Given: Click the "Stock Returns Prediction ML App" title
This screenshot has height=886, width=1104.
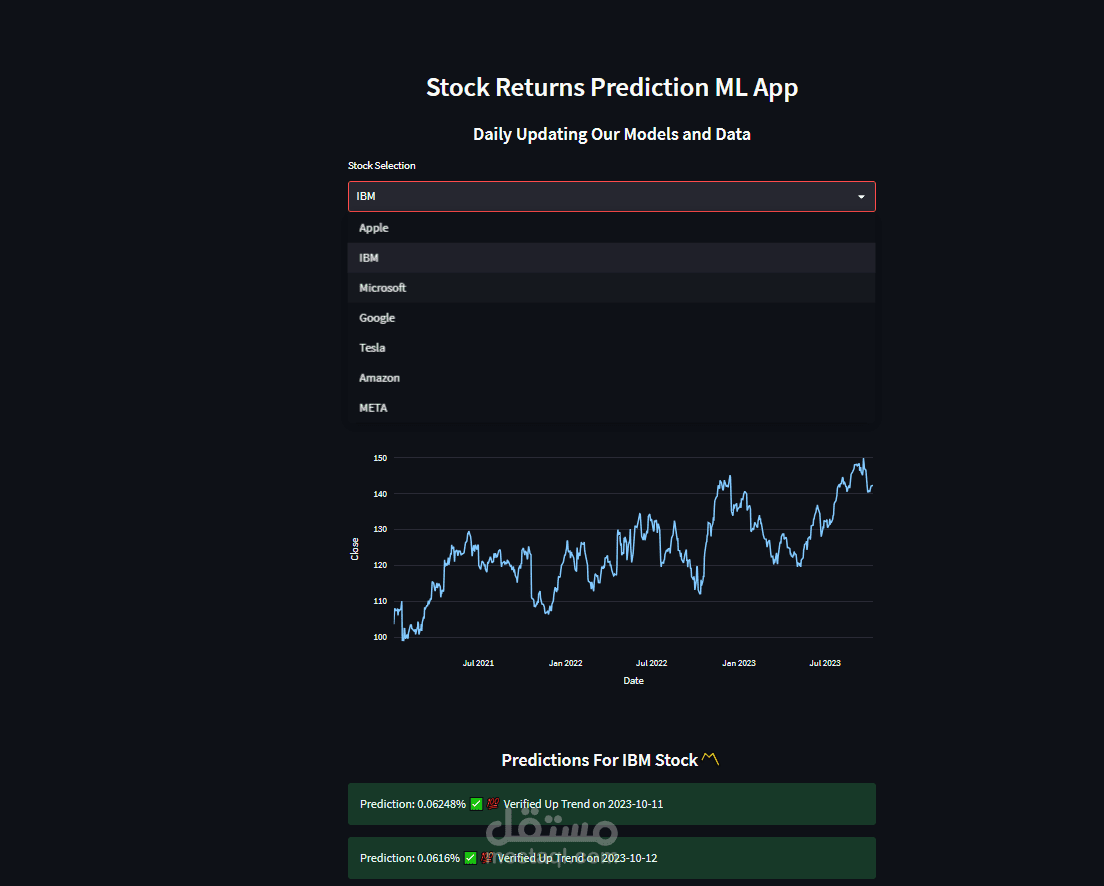Looking at the screenshot, I should click(612, 87).
